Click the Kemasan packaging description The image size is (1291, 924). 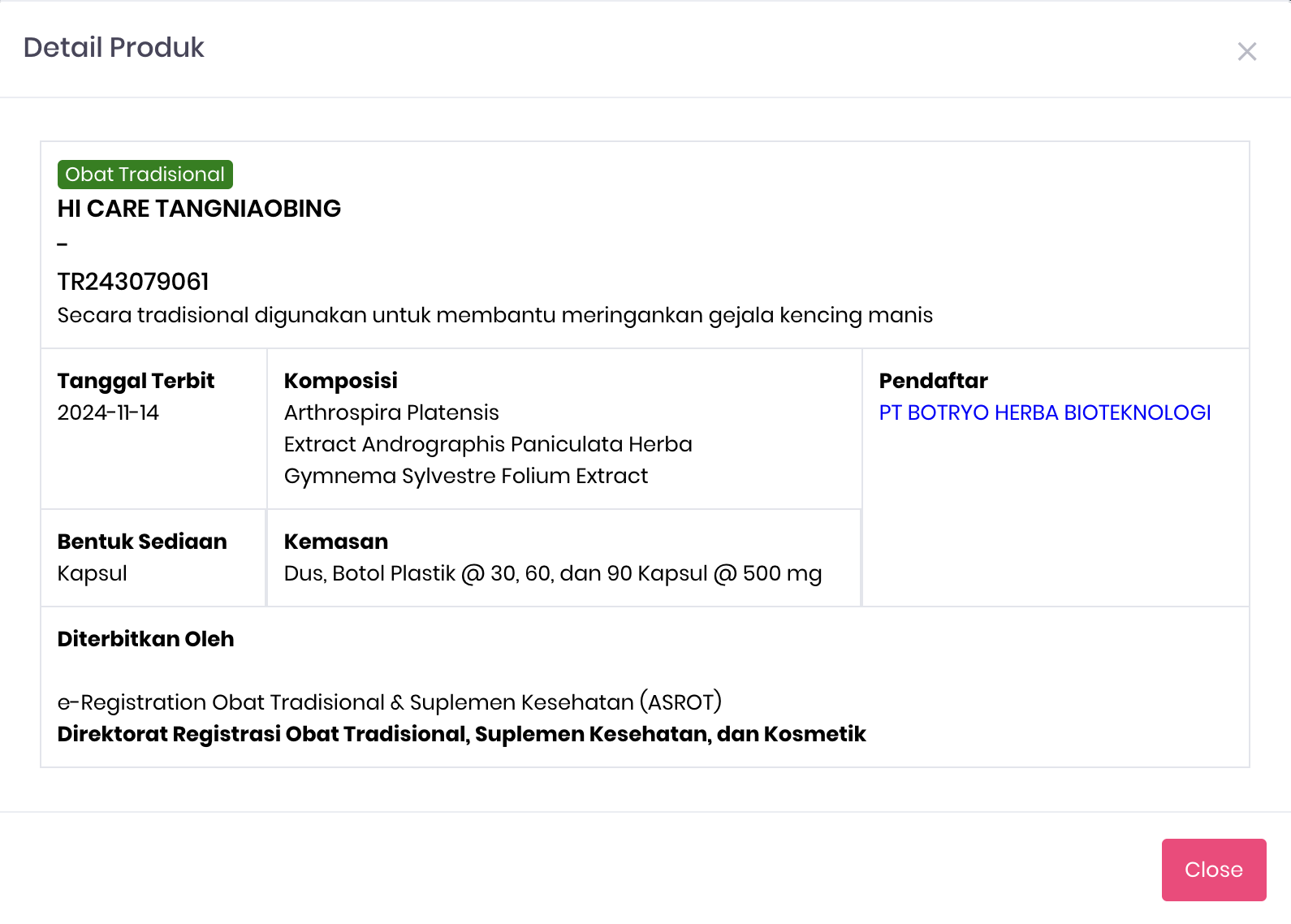(x=552, y=573)
